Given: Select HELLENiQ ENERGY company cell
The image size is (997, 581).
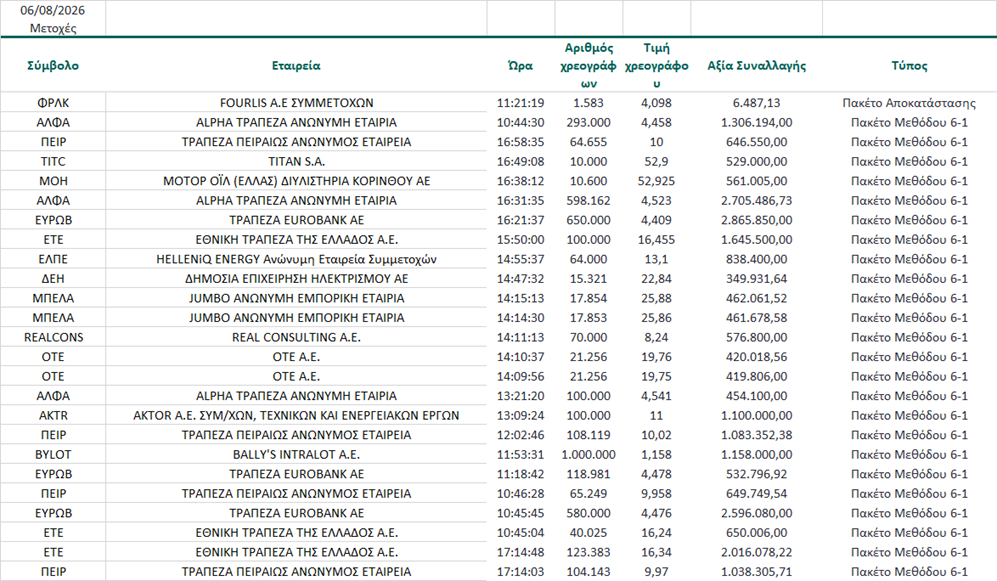Looking at the screenshot, I should tap(296, 259).
